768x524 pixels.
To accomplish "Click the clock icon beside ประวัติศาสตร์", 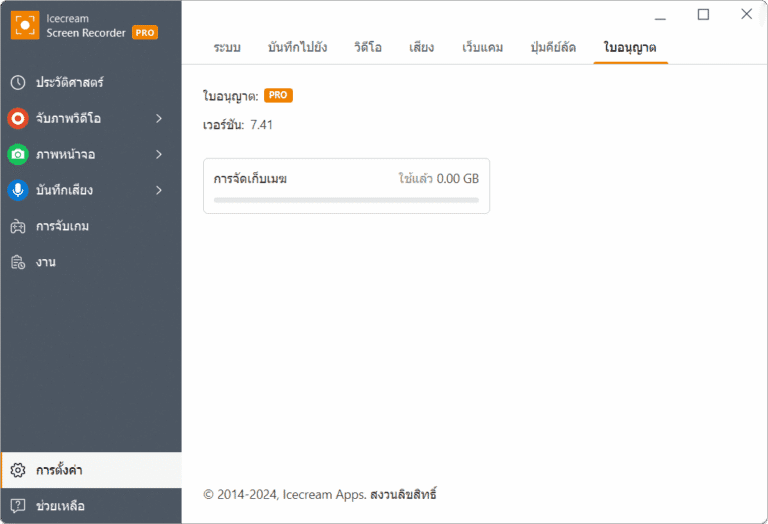I will 18,82.
